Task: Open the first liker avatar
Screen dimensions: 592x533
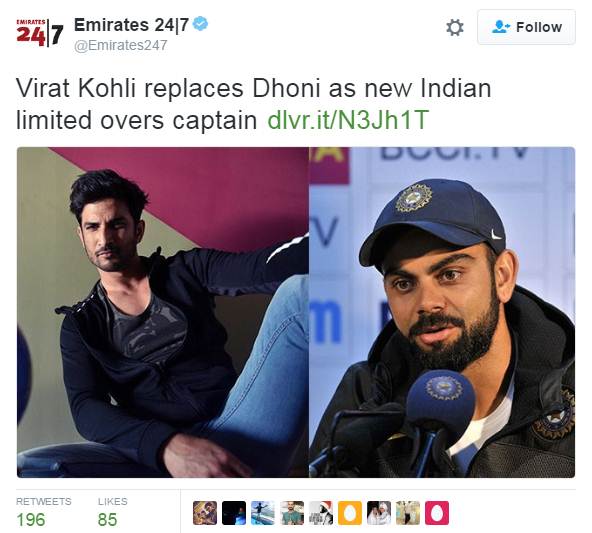Action: pyautogui.click(x=205, y=513)
